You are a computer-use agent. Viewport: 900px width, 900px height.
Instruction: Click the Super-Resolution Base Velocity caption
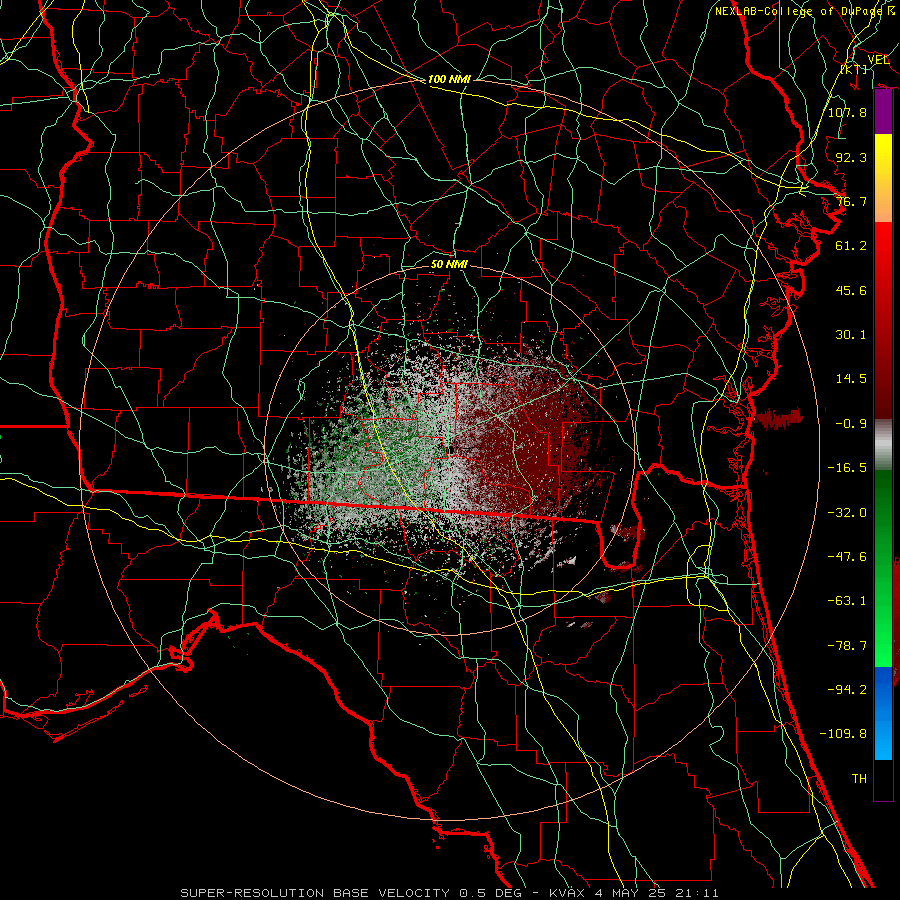[x=449, y=893]
